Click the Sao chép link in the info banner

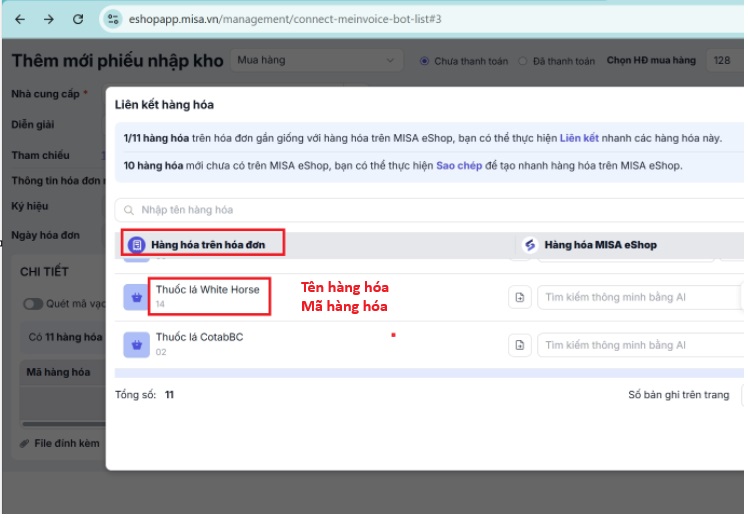coord(459,166)
